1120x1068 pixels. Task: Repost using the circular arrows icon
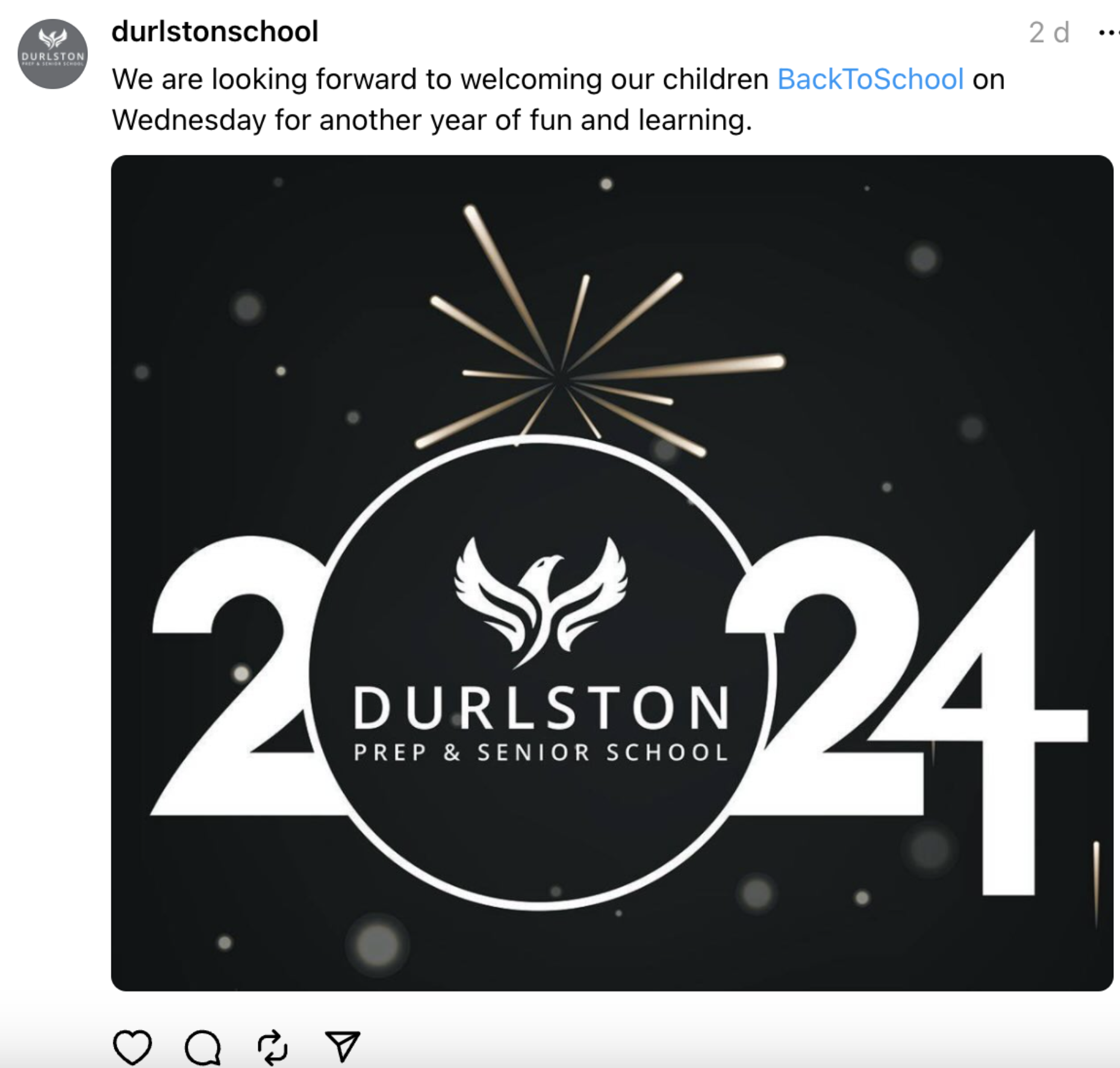click(273, 1048)
